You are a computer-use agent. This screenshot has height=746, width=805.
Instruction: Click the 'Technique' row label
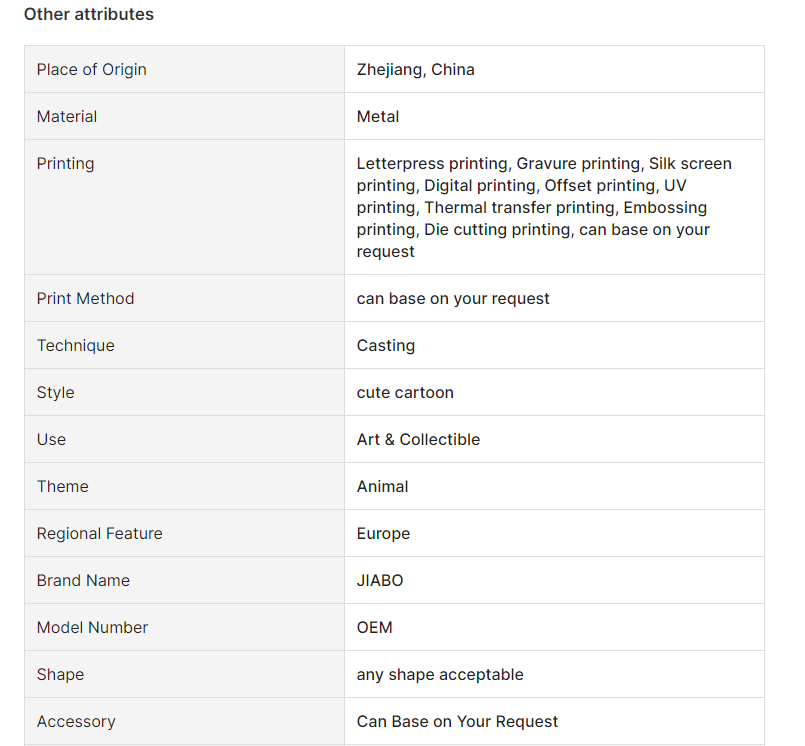pos(75,346)
